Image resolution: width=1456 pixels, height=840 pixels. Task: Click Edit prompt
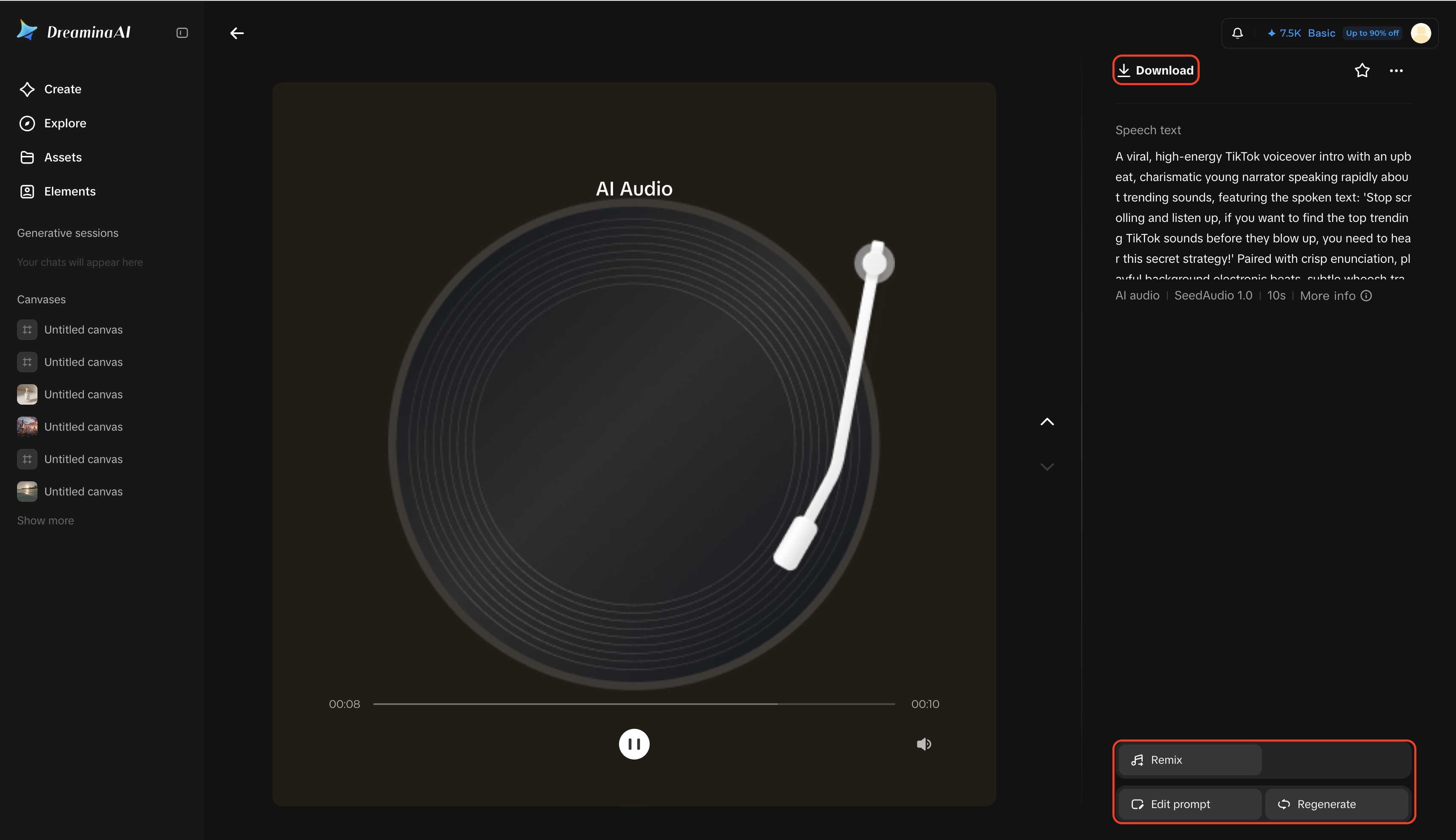[1189, 804]
